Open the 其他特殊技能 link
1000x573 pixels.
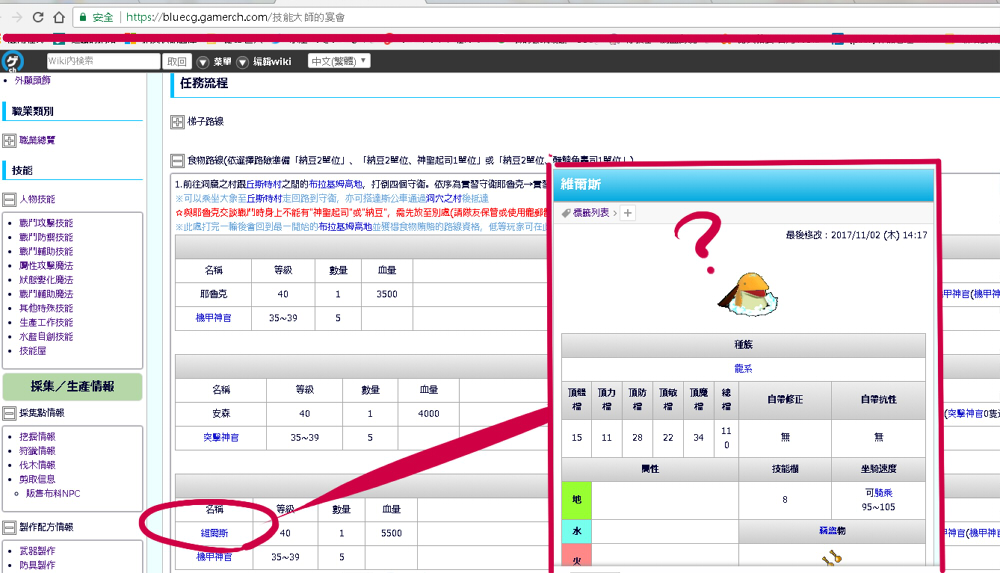pos(46,308)
